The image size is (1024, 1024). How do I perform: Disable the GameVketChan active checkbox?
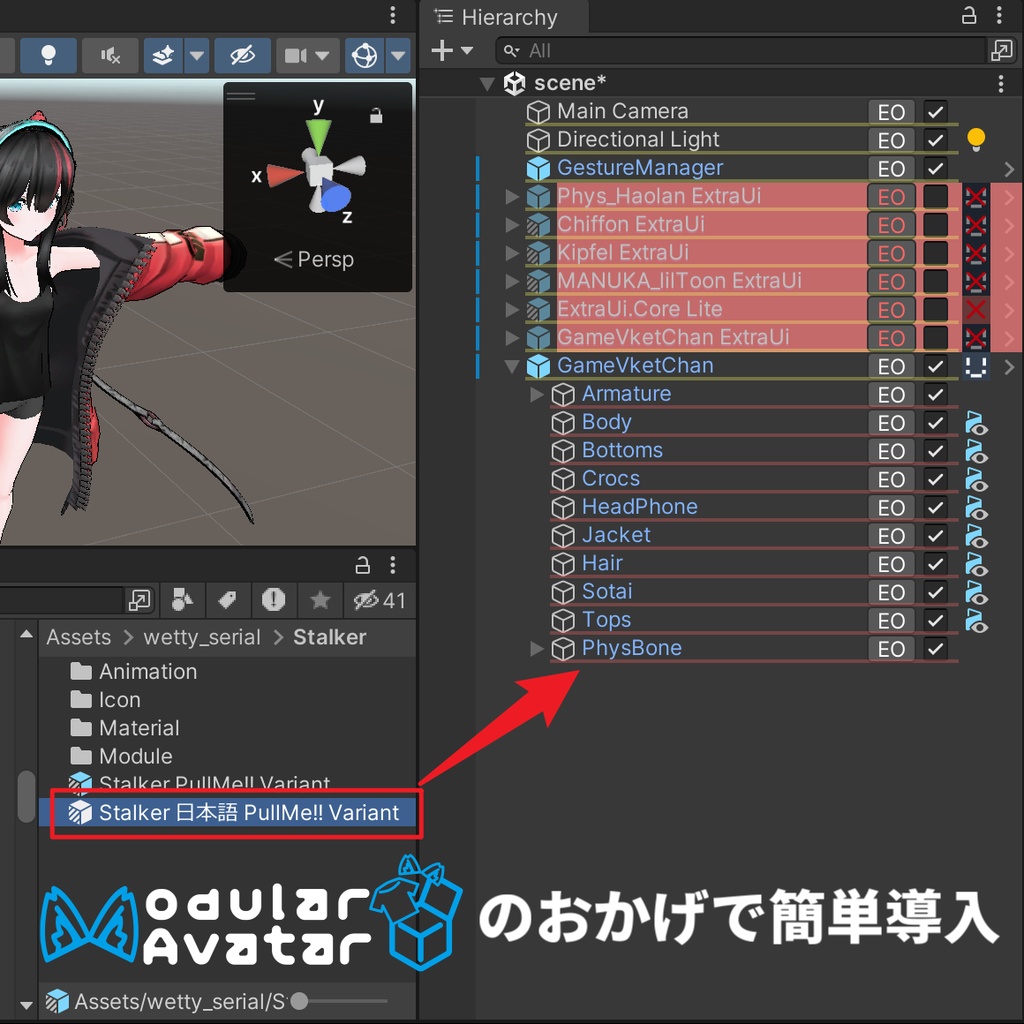[x=934, y=366]
